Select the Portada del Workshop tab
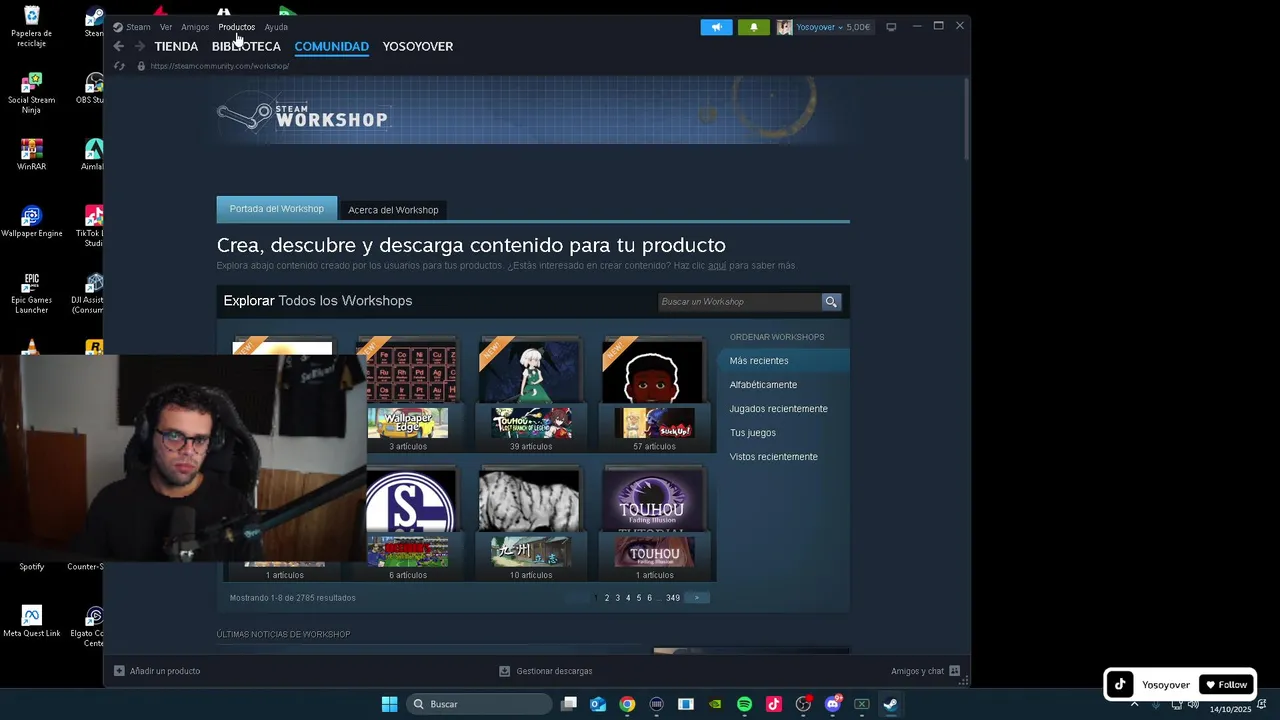 pos(277,209)
